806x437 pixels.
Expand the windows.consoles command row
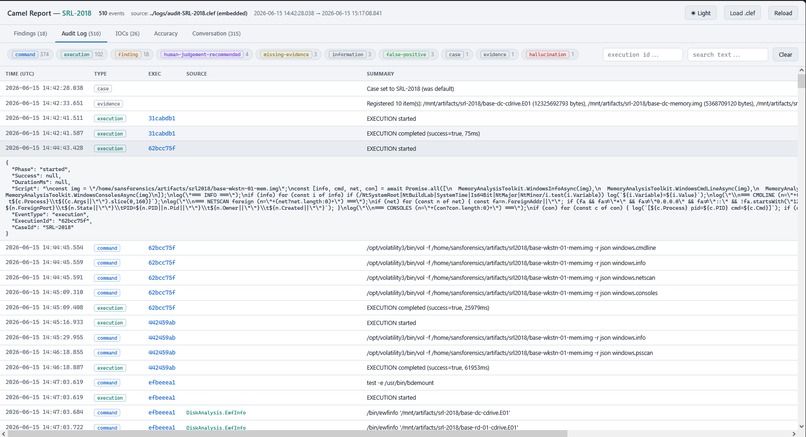399,293
